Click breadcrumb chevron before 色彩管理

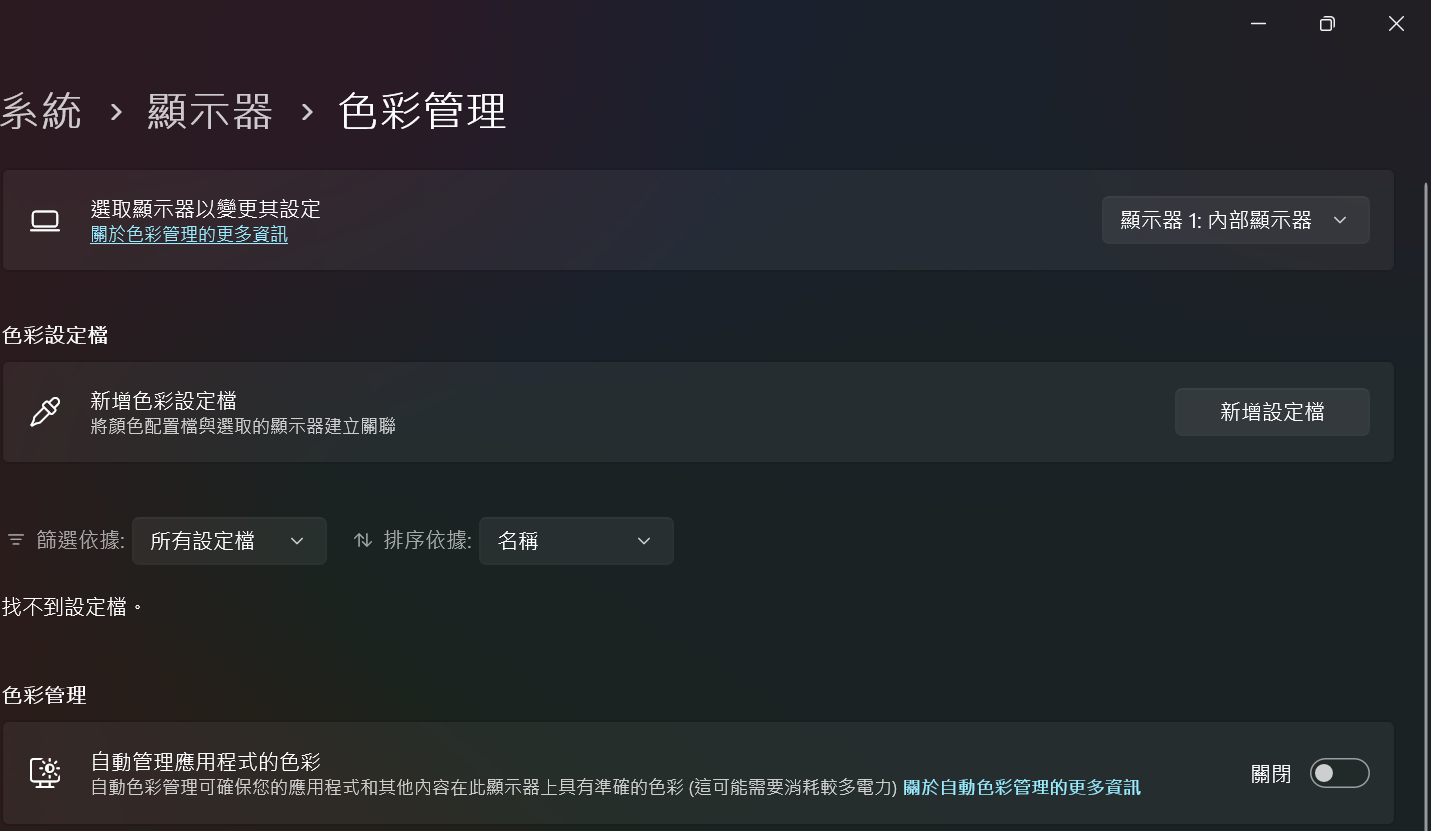(x=307, y=111)
